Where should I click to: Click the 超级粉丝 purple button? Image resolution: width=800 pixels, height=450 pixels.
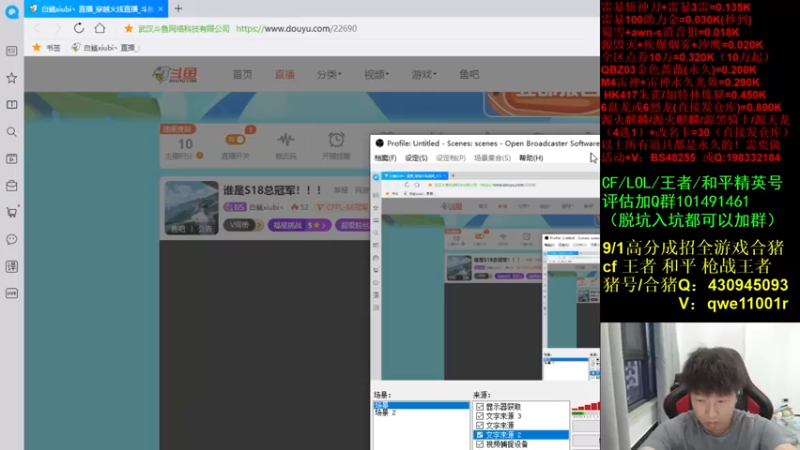coord(353,225)
